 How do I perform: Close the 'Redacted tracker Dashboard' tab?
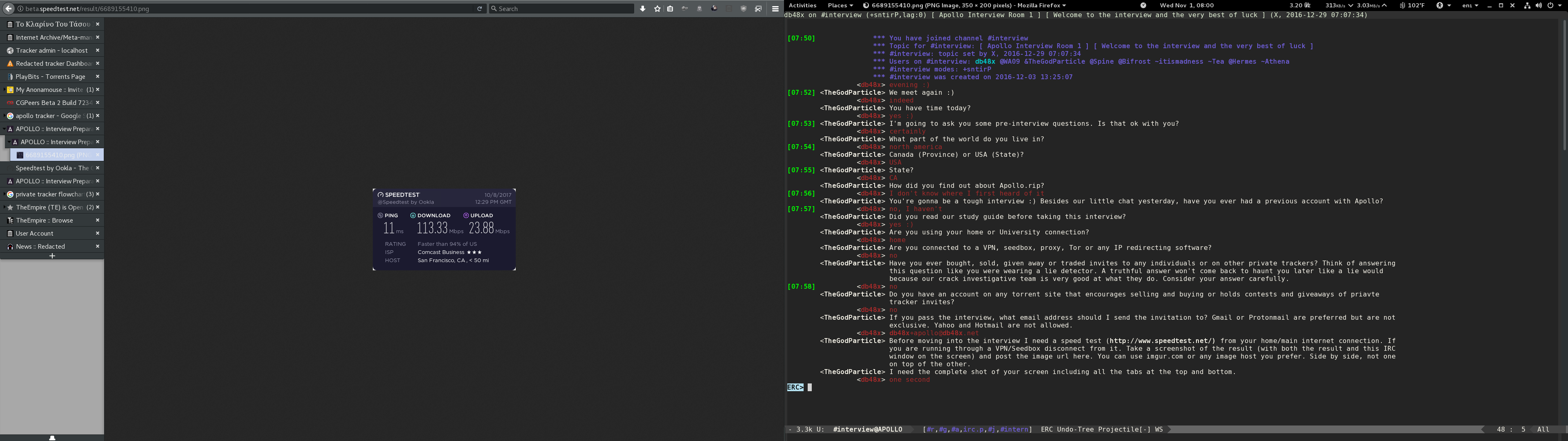pyautogui.click(x=98, y=63)
